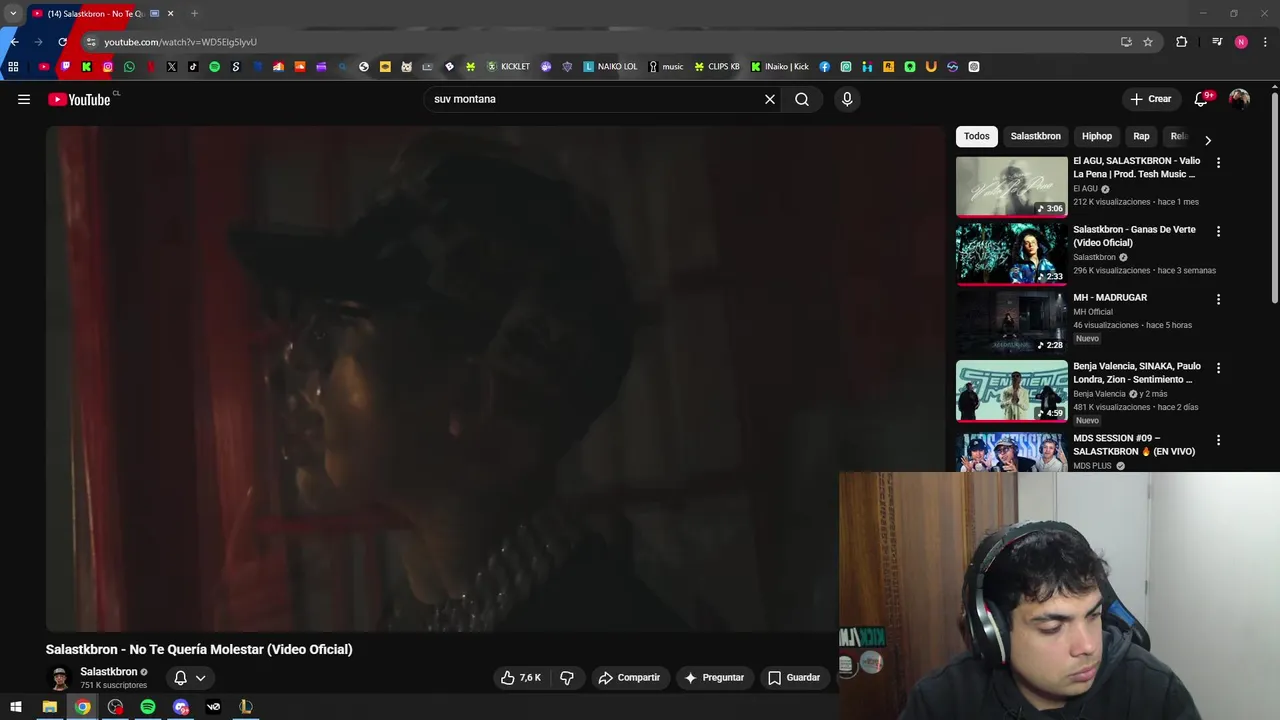Open YouTube notifications bell
The height and width of the screenshot is (720, 1280).
1201,99
